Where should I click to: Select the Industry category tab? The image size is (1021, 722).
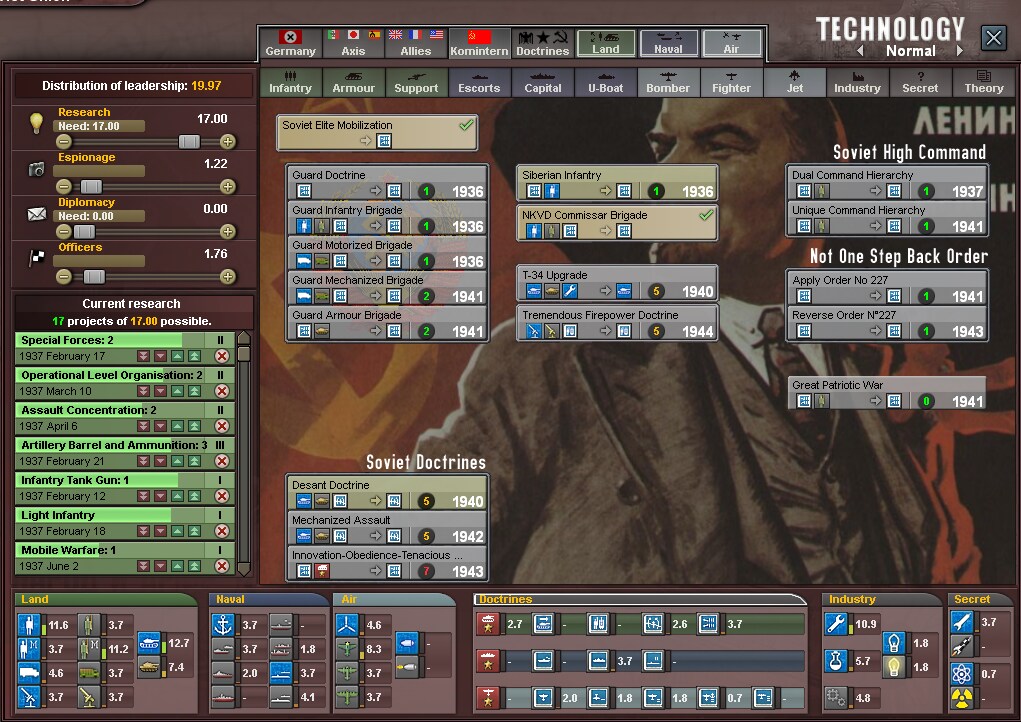(857, 83)
